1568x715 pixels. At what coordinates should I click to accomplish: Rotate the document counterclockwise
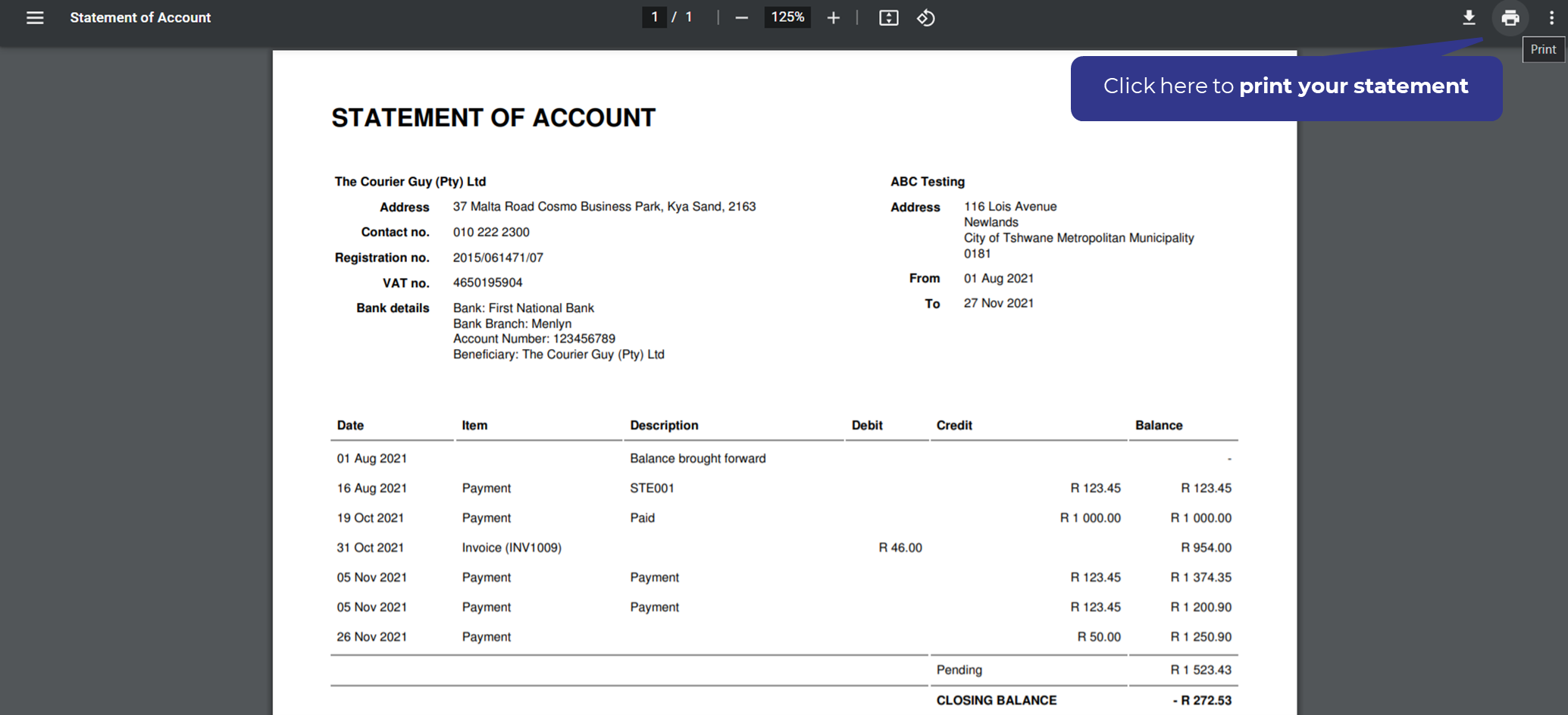[x=925, y=17]
